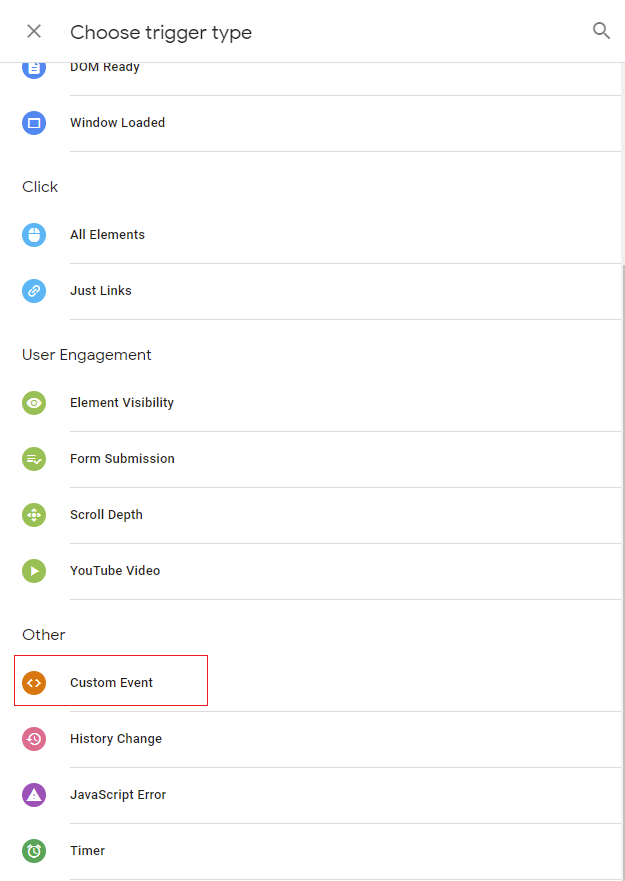Click the Custom Event orange code icon

click(34, 683)
